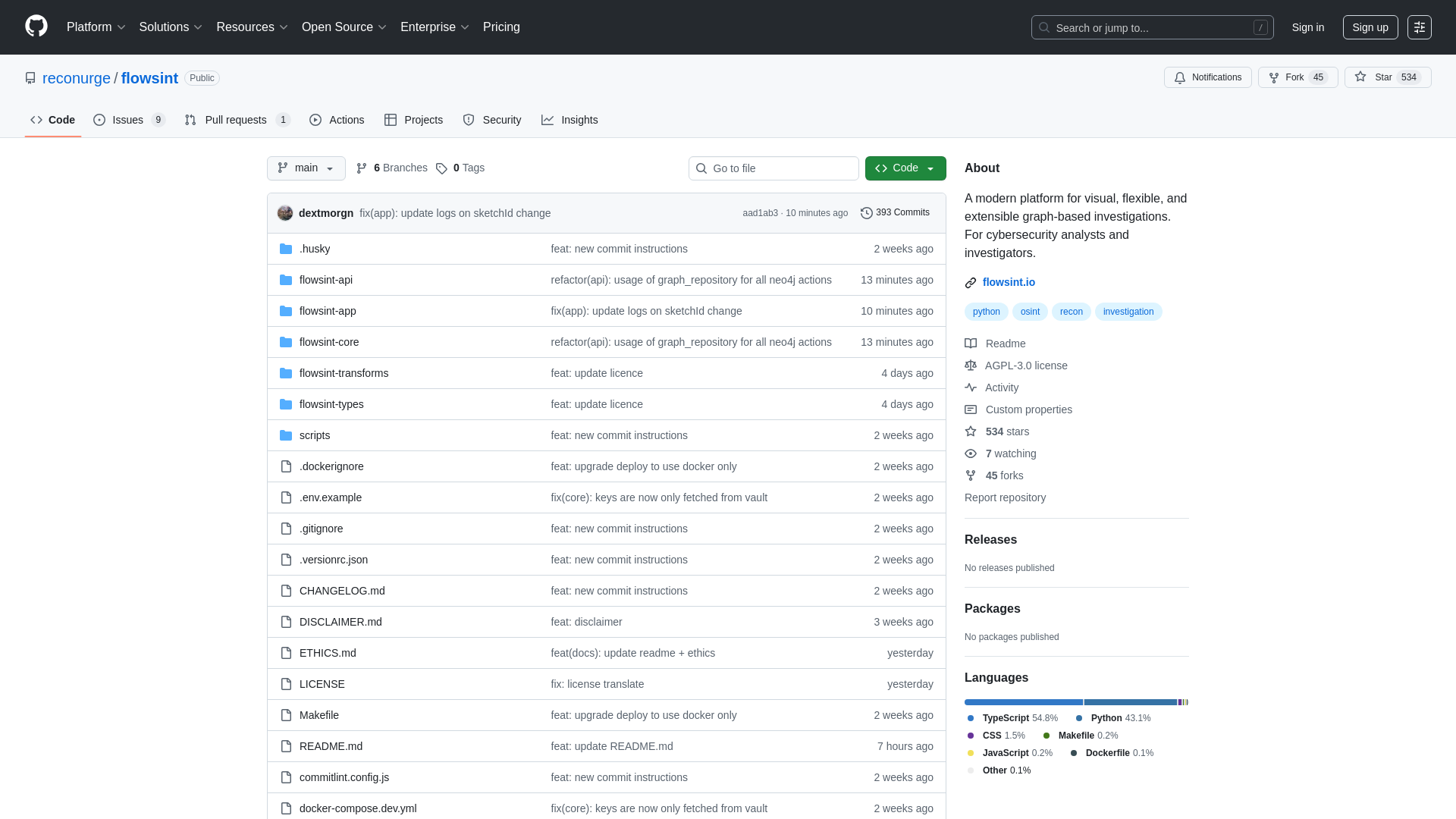Toggle the Fork button

point(1298,77)
